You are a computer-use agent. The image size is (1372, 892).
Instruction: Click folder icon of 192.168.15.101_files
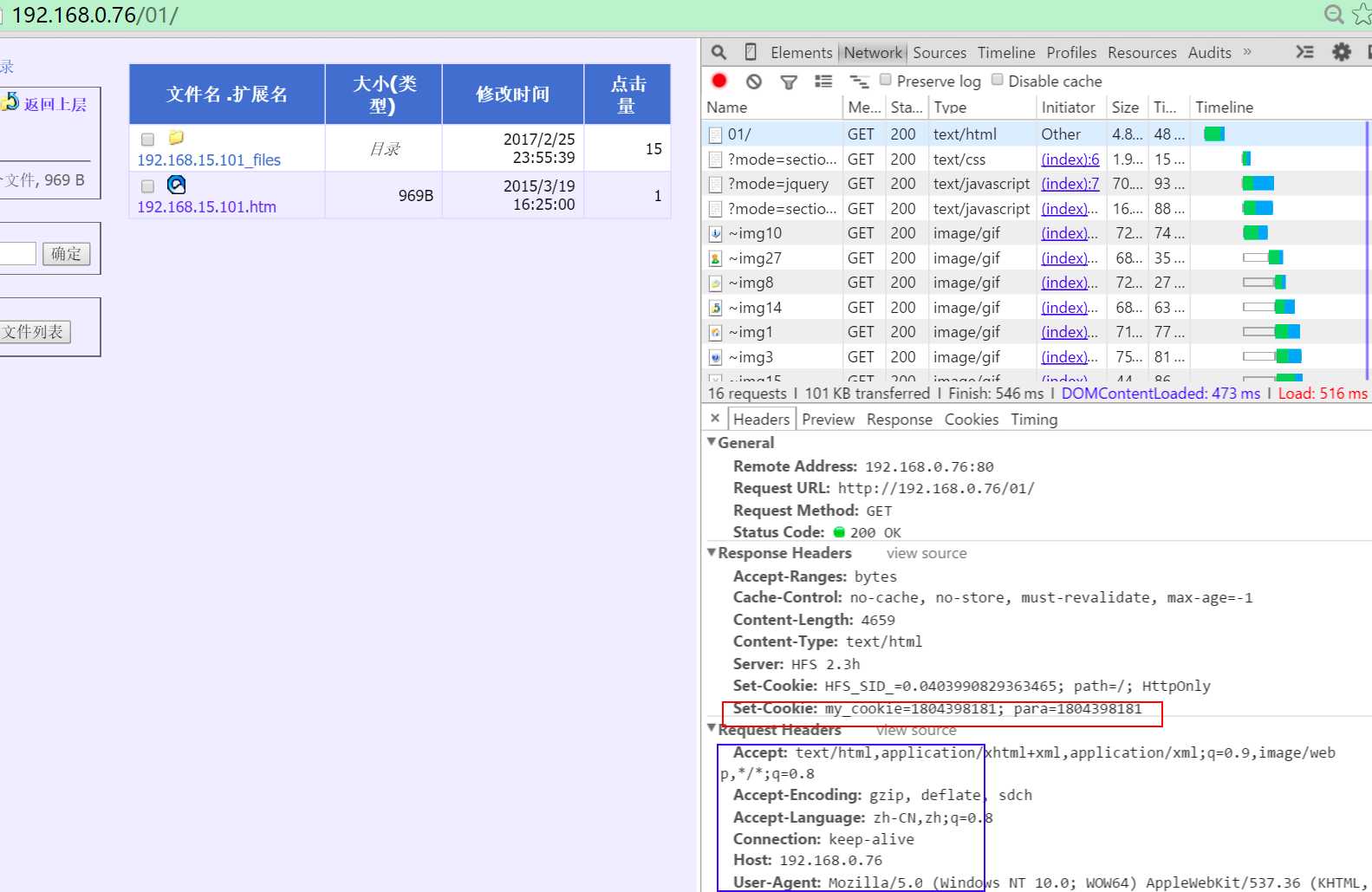click(176, 137)
